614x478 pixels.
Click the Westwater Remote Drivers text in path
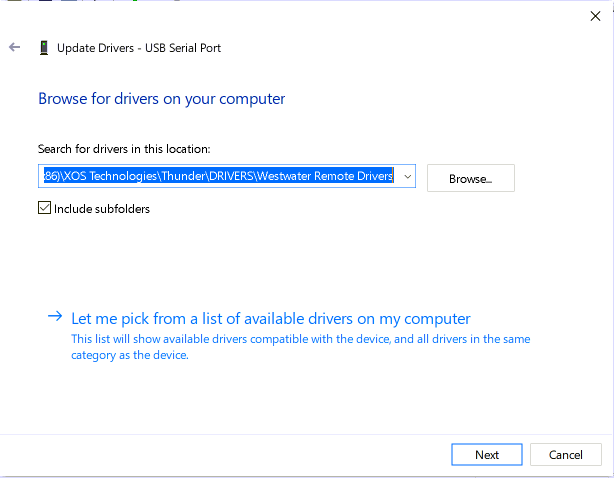pos(324,177)
